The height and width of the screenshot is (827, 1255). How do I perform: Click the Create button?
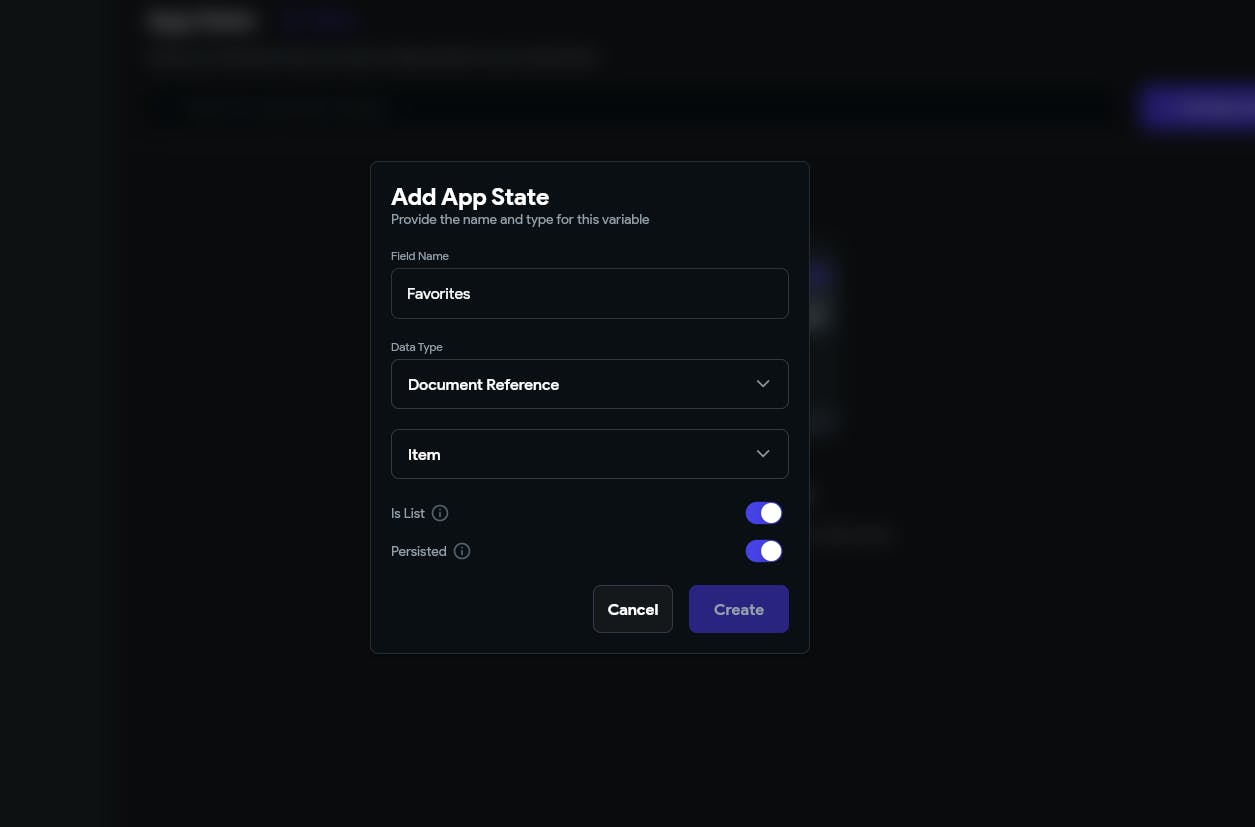click(x=738, y=609)
